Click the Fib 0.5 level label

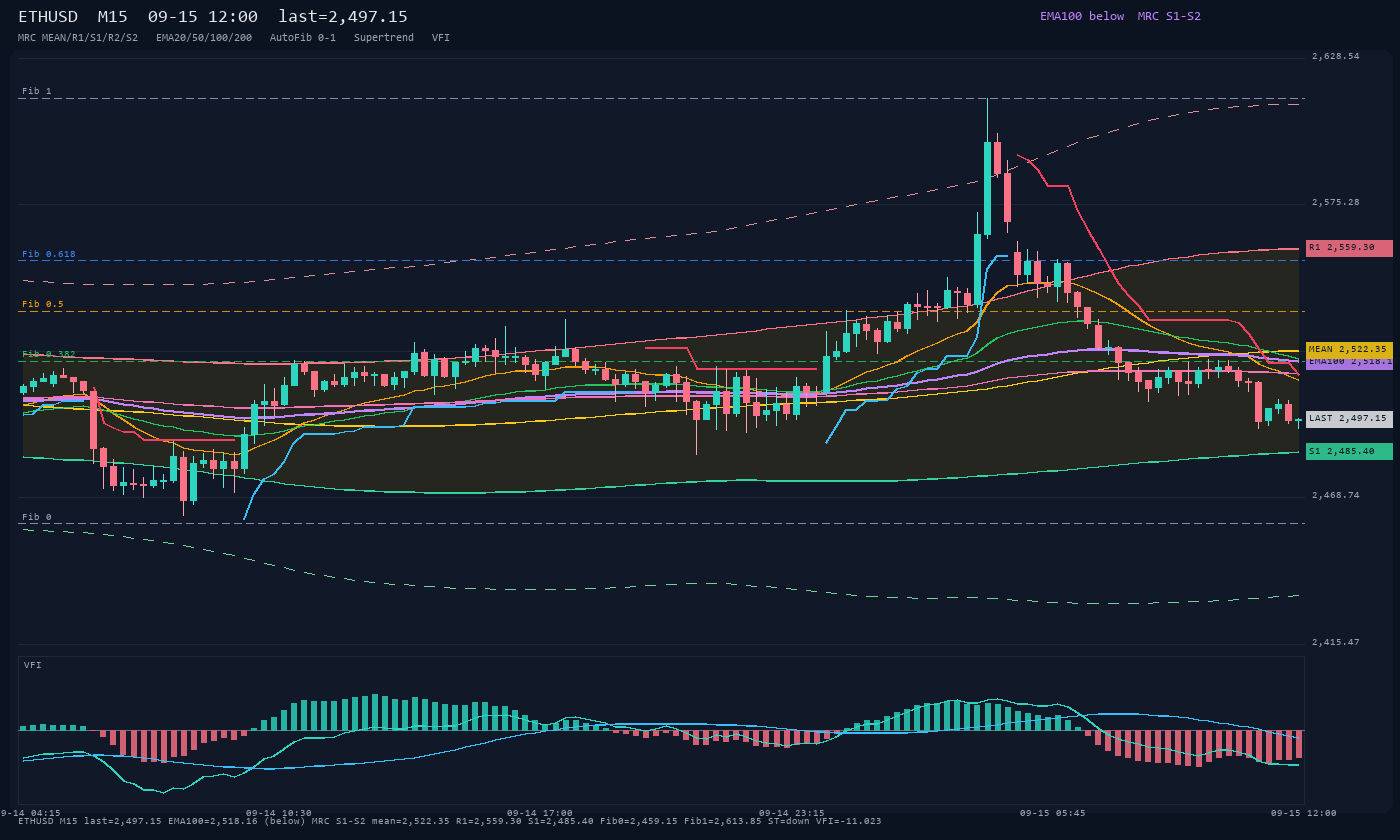tap(43, 304)
